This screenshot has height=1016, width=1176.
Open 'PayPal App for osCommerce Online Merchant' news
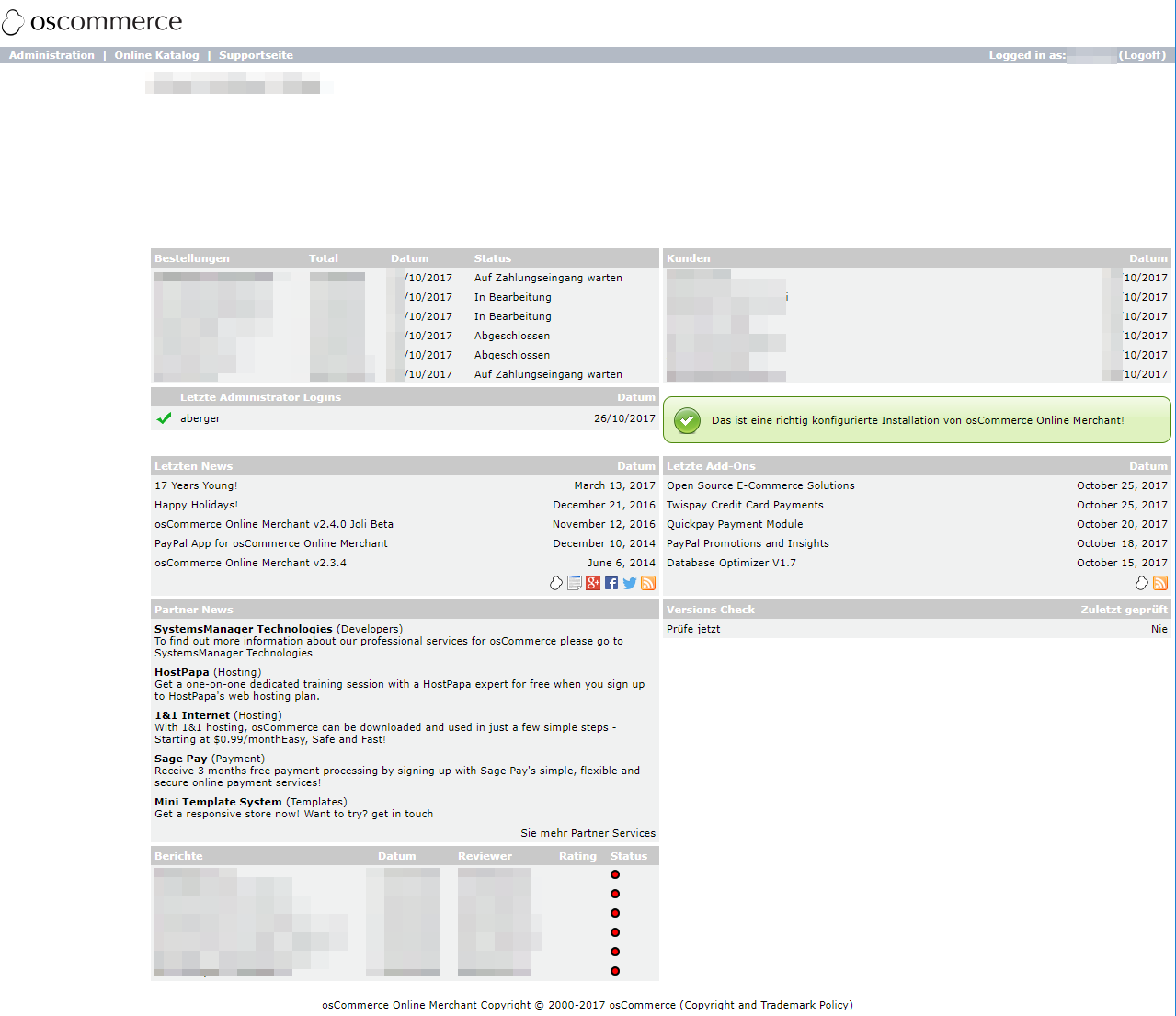click(x=271, y=543)
